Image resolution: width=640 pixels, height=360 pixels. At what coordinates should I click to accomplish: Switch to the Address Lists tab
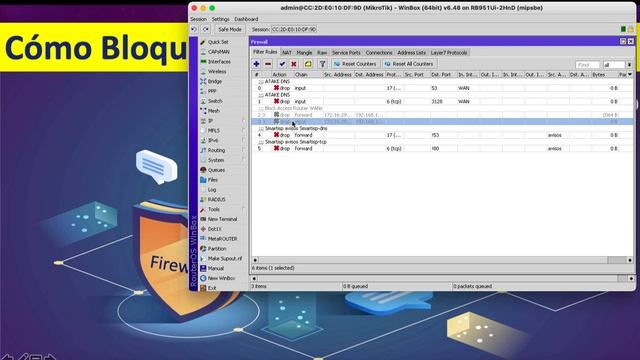(x=411, y=53)
